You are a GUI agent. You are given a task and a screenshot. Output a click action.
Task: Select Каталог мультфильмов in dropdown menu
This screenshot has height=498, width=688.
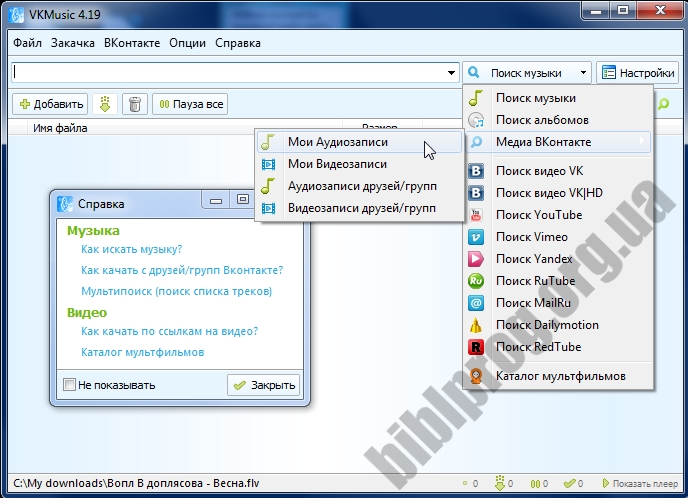click(558, 376)
